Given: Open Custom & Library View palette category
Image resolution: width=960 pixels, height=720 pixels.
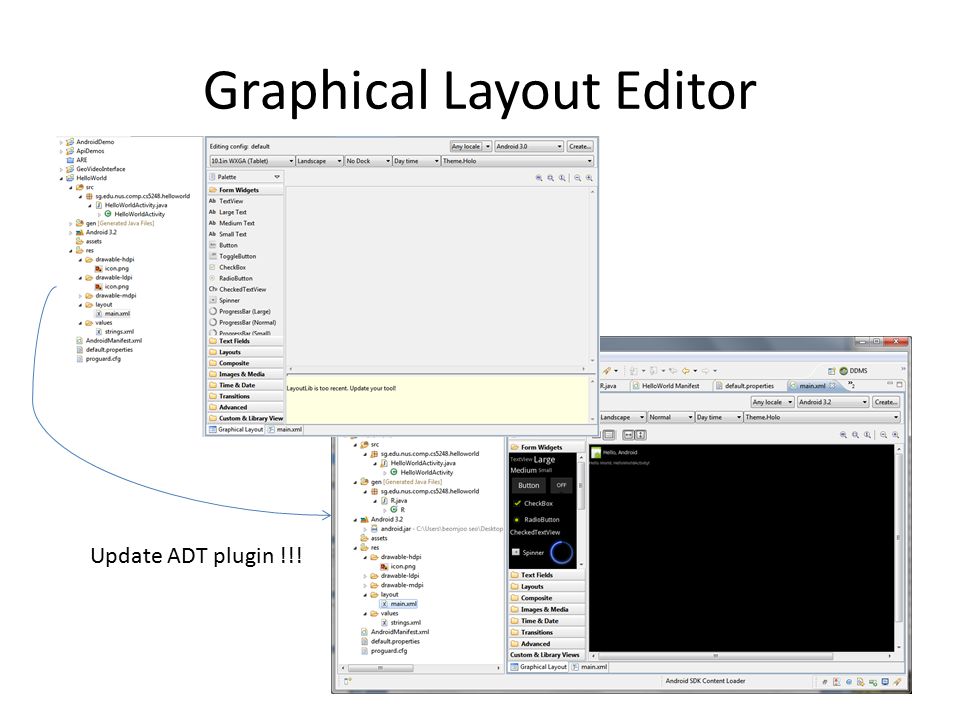Looking at the screenshot, I should coord(246,418).
